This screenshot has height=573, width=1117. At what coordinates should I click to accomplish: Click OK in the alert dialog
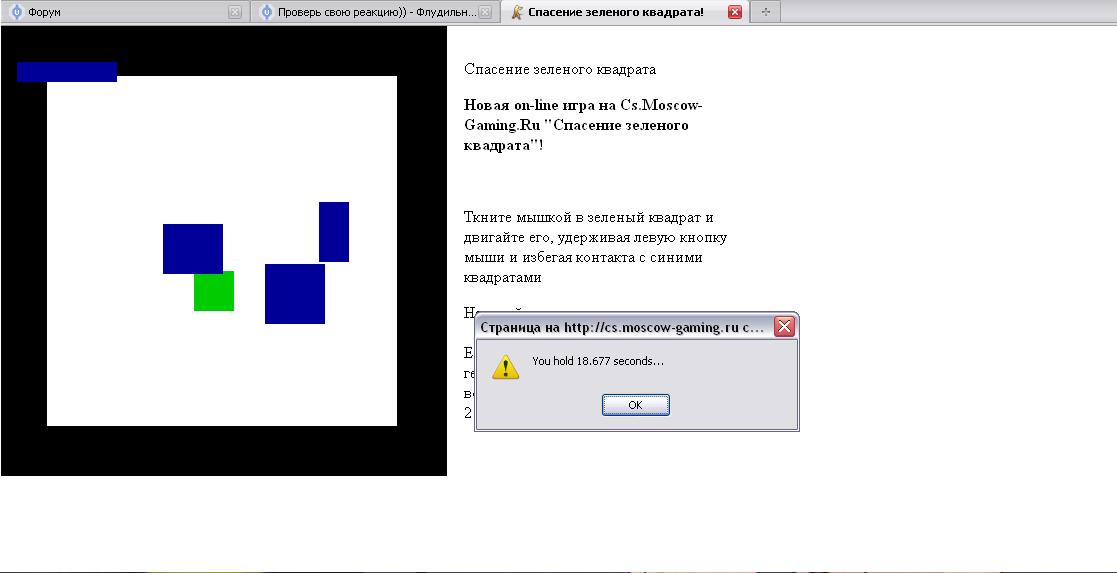click(635, 405)
